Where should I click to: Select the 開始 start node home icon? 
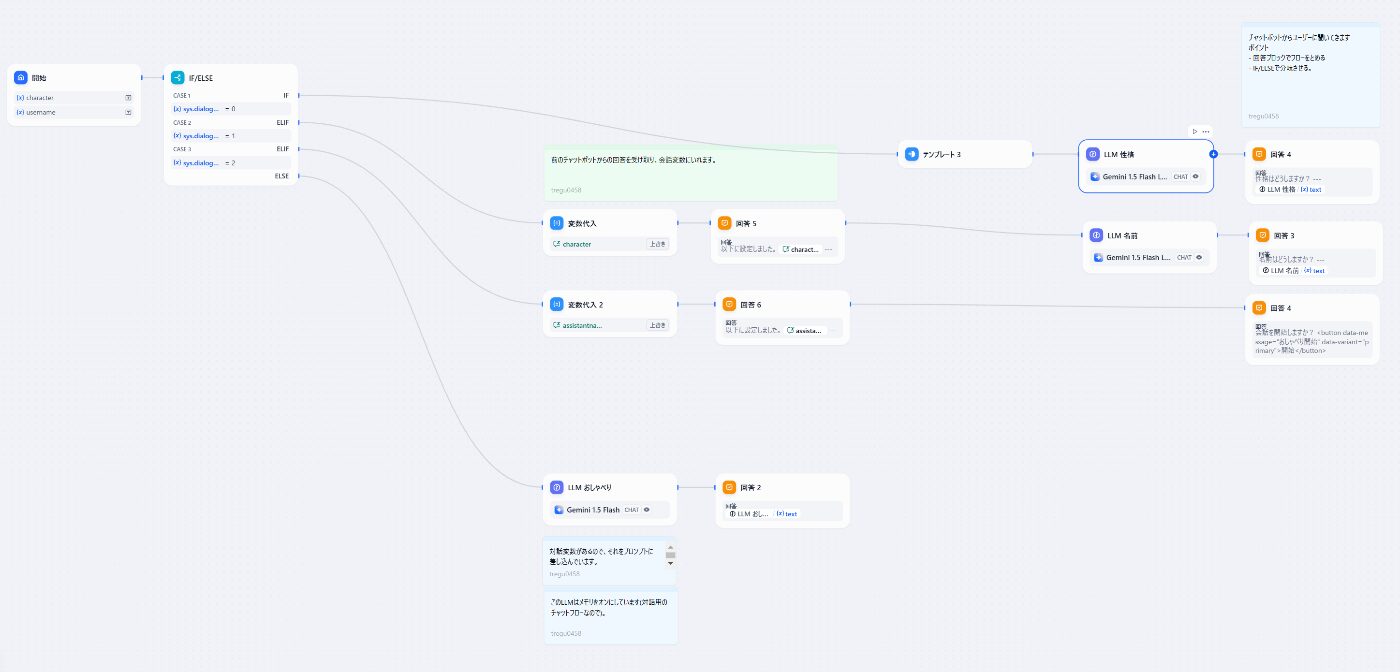click(x=20, y=77)
